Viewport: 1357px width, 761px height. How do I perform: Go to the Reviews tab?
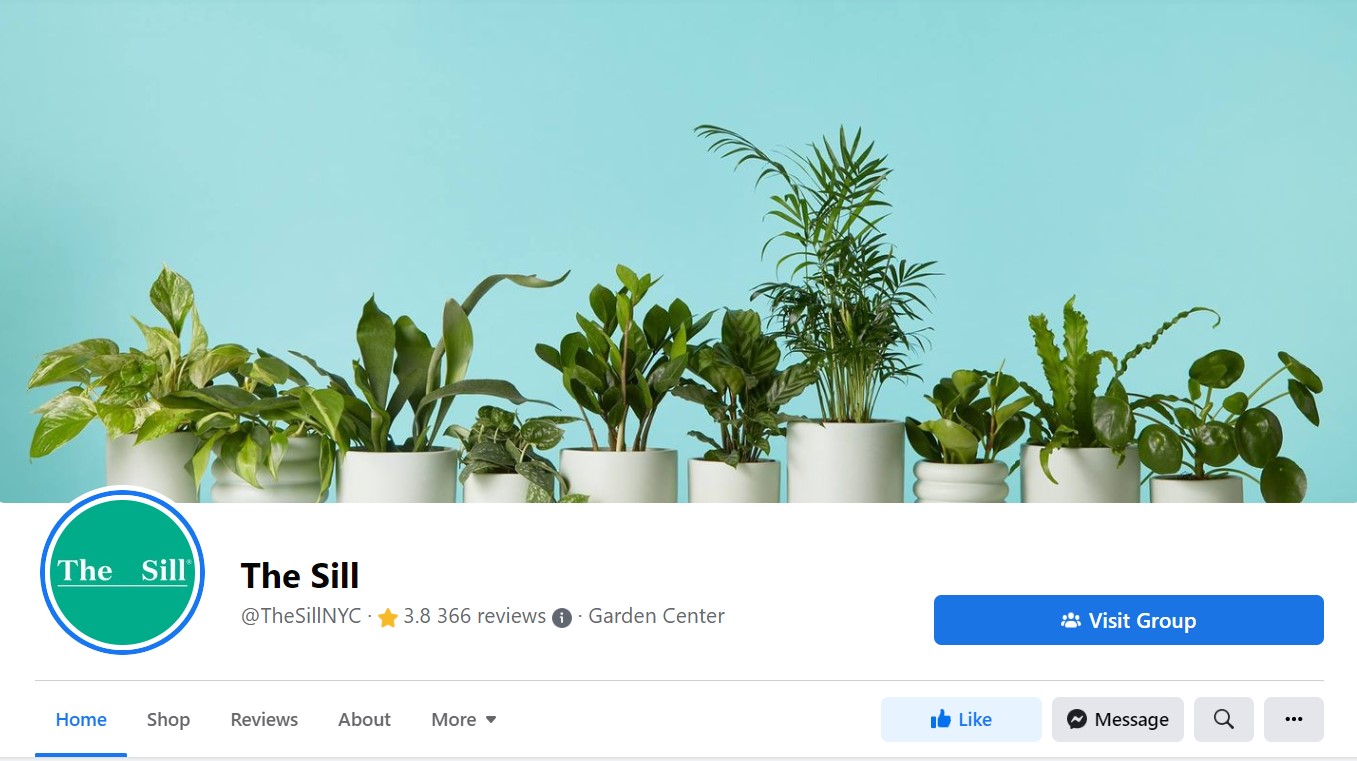tap(264, 719)
